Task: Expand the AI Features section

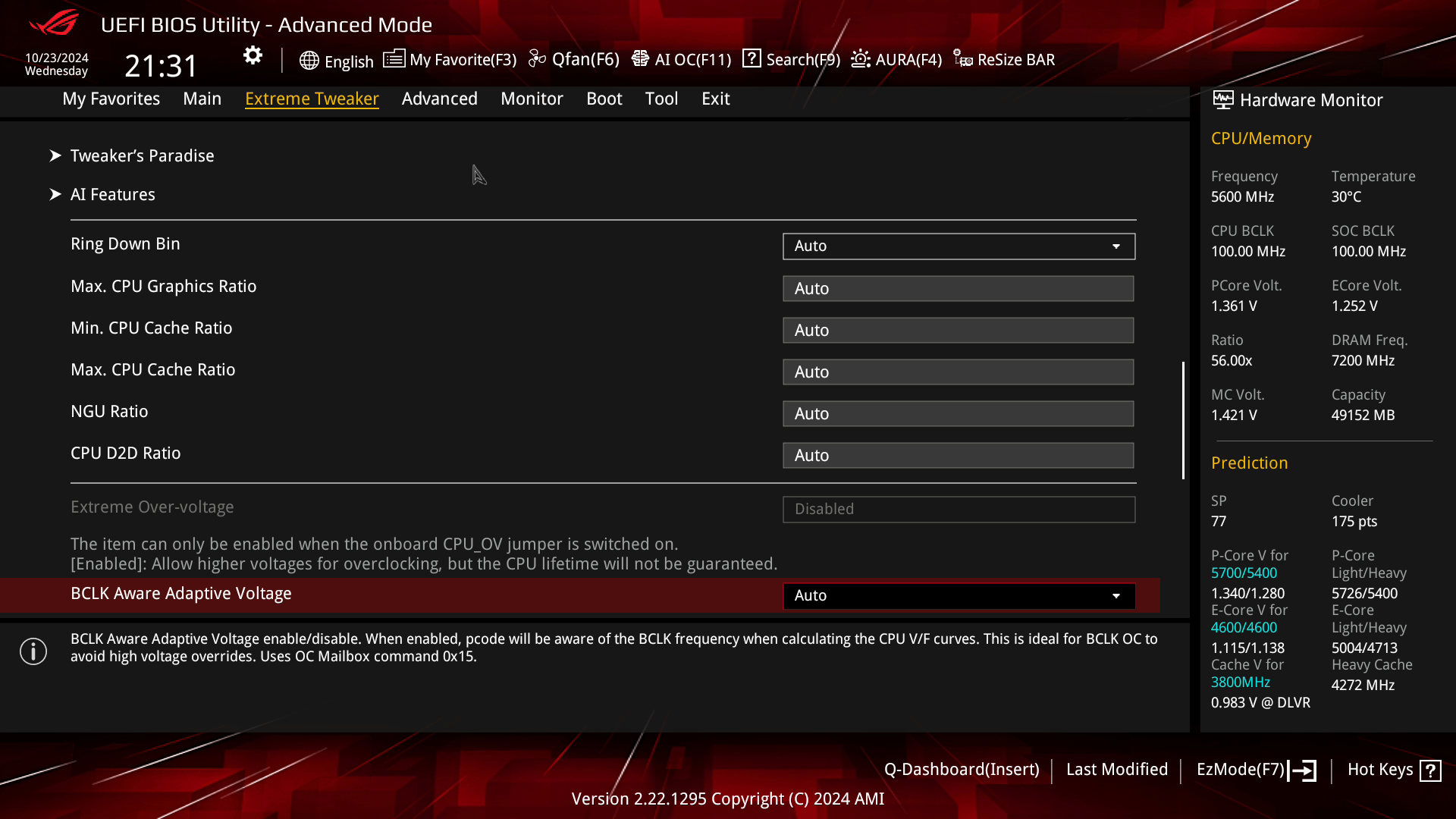Action: (112, 194)
